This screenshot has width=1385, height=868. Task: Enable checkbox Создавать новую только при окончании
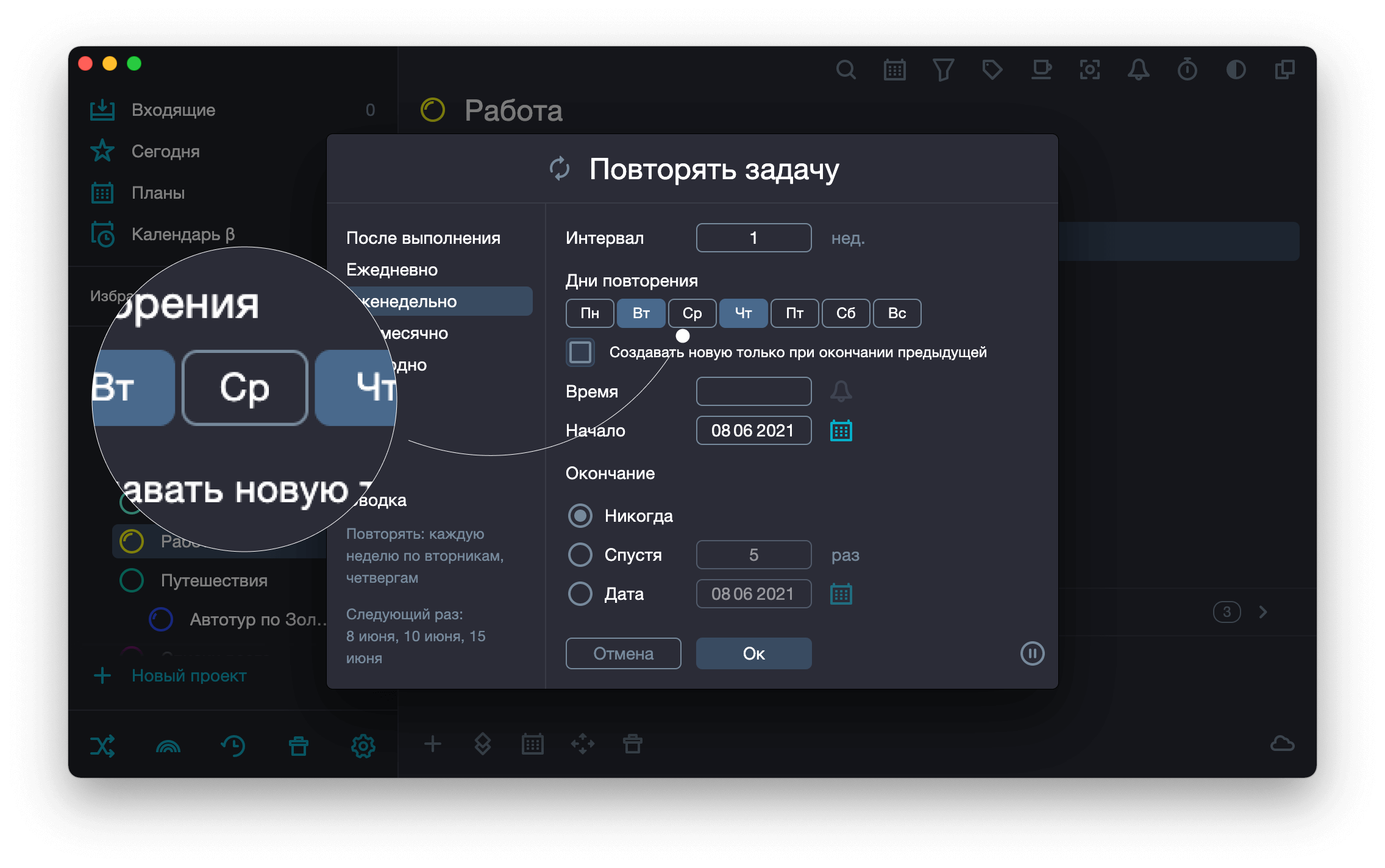pyautogui.click(x=580, y=352)
